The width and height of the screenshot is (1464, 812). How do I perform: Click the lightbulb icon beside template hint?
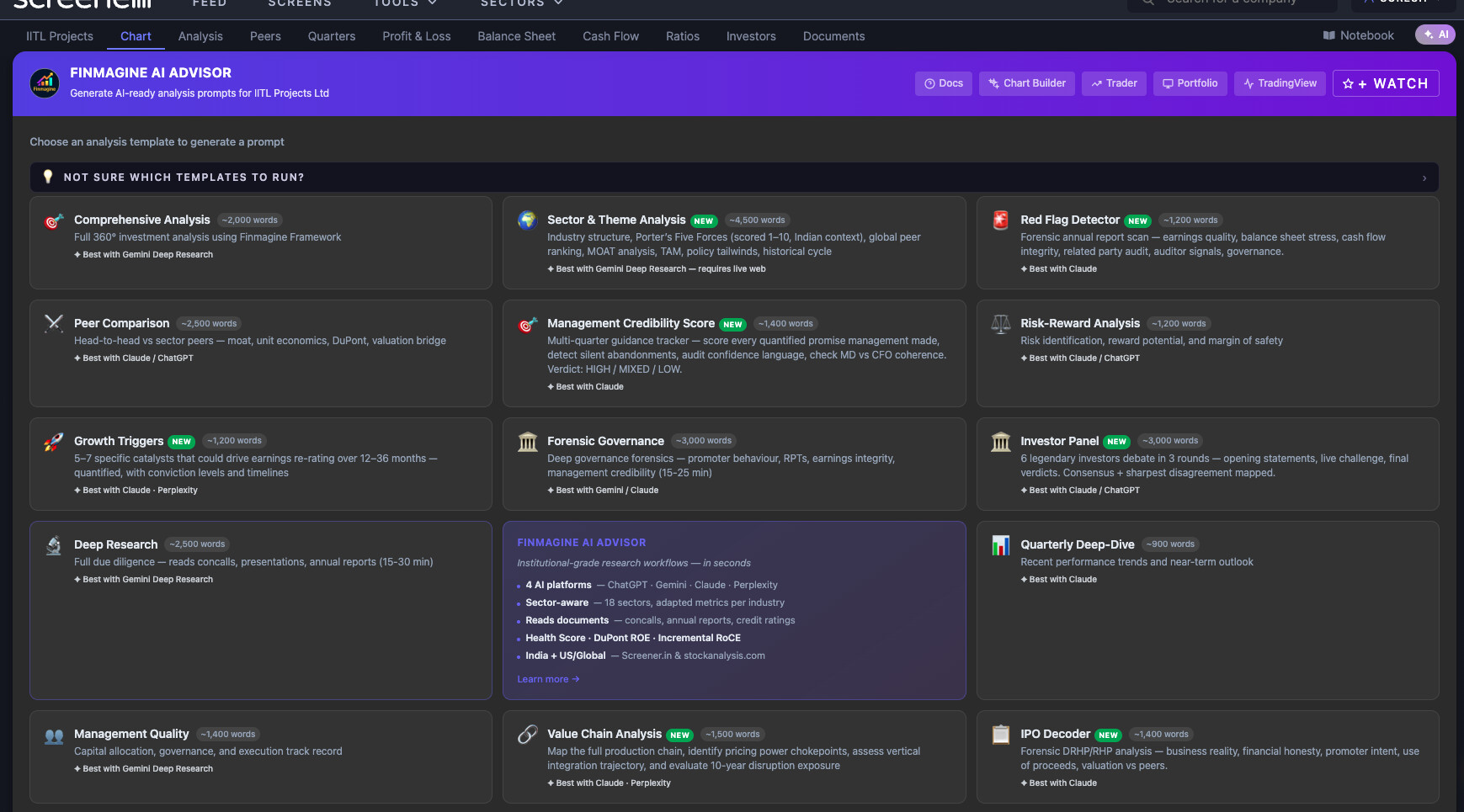48,177
